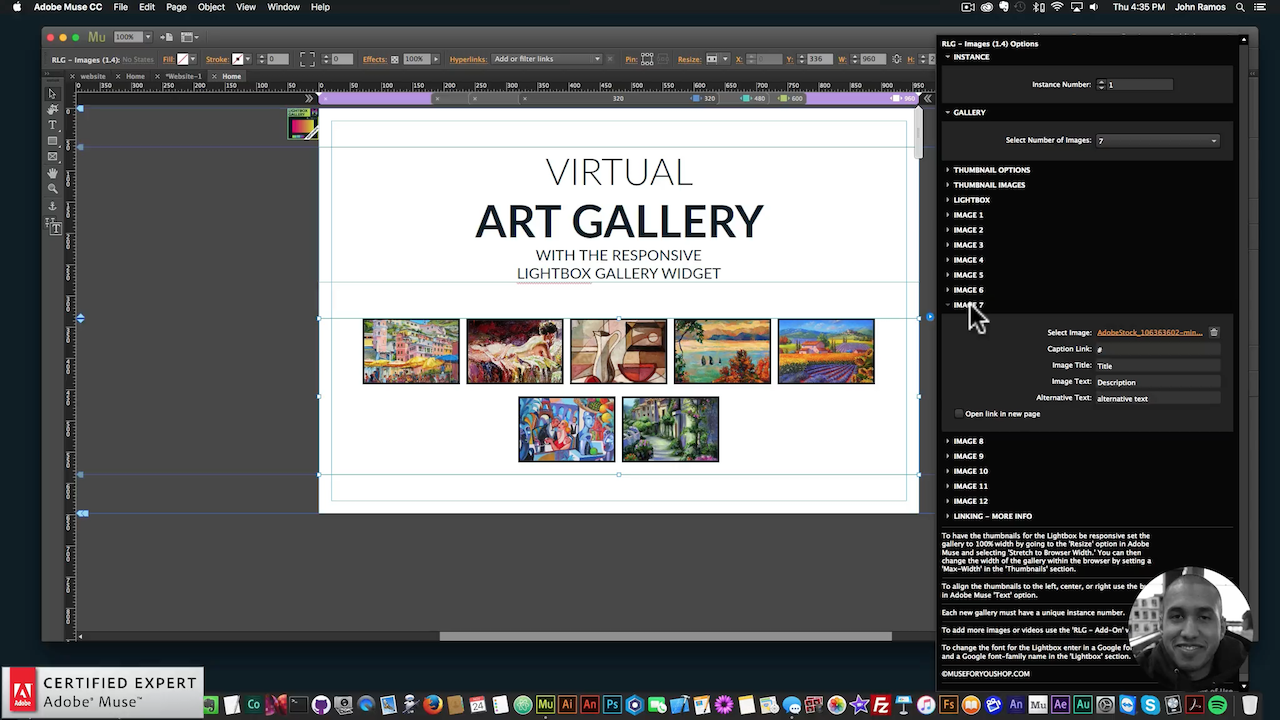Open the Select Number of Images dropdown
This screenshot has height=720, width=1280.
pos(1157,140)
